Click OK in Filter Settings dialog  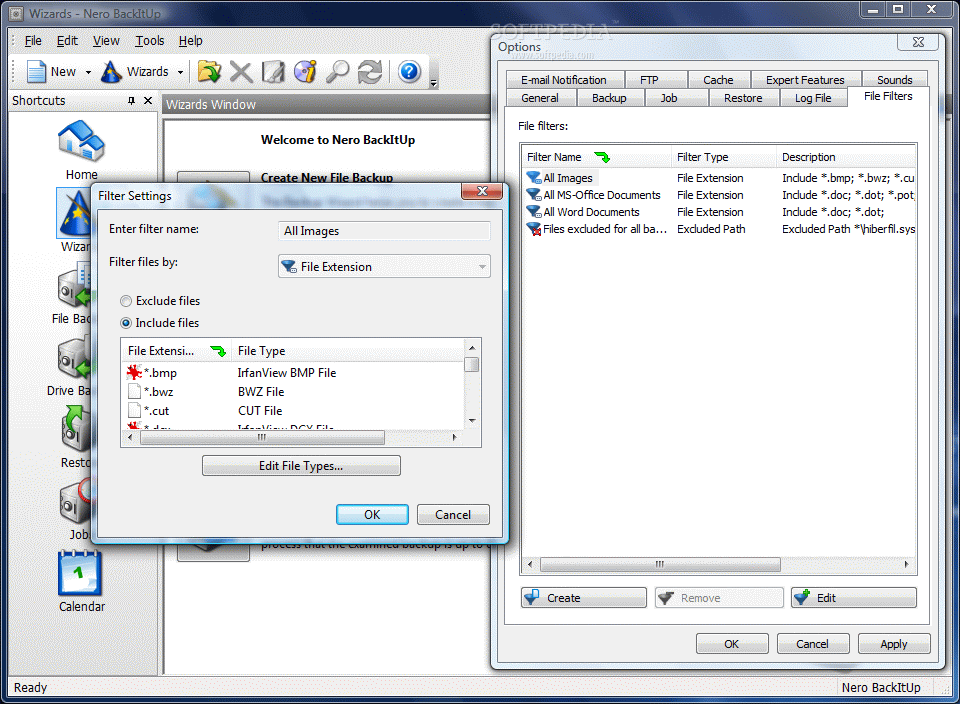372,515
